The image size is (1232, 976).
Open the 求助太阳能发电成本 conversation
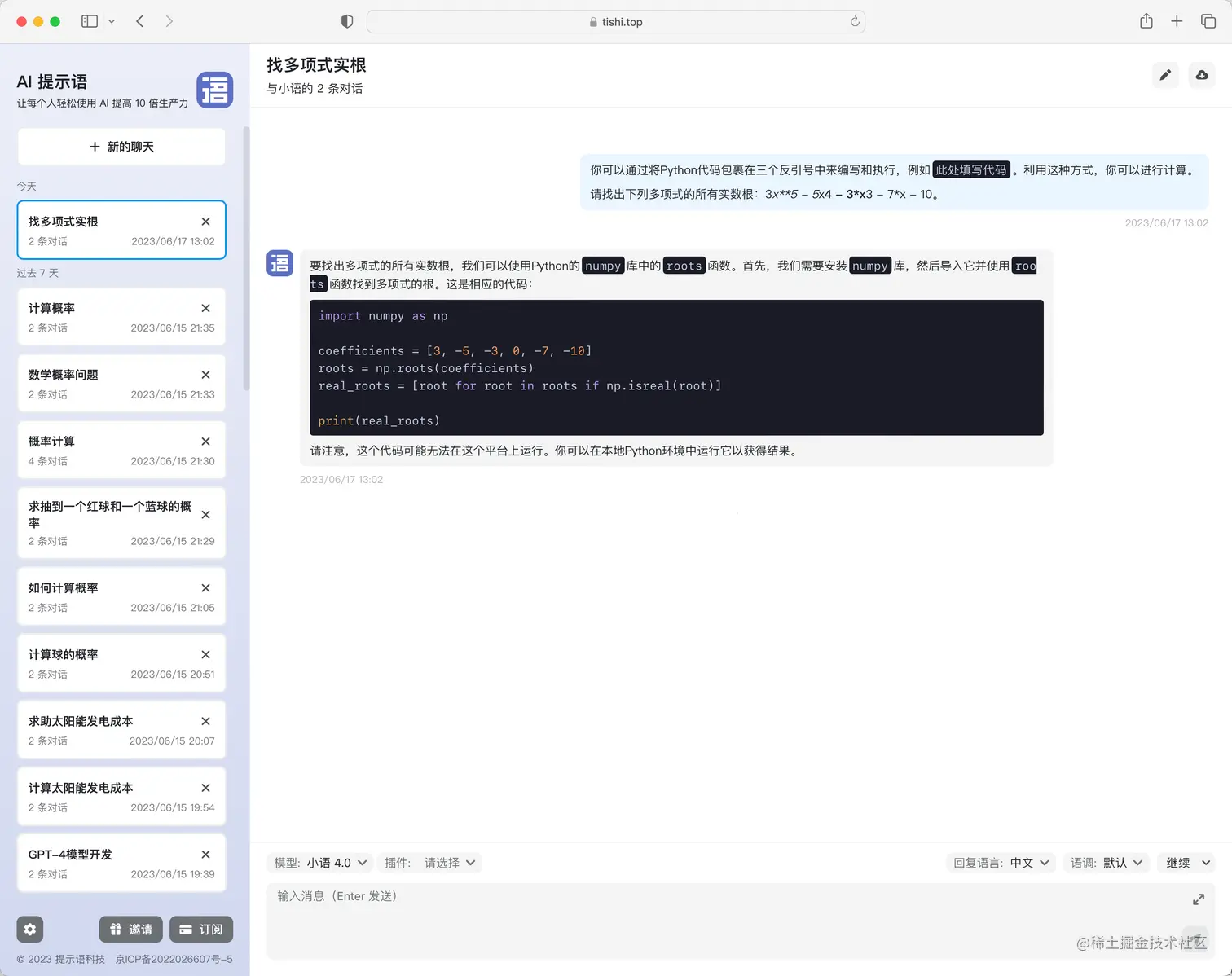(121, 730)
